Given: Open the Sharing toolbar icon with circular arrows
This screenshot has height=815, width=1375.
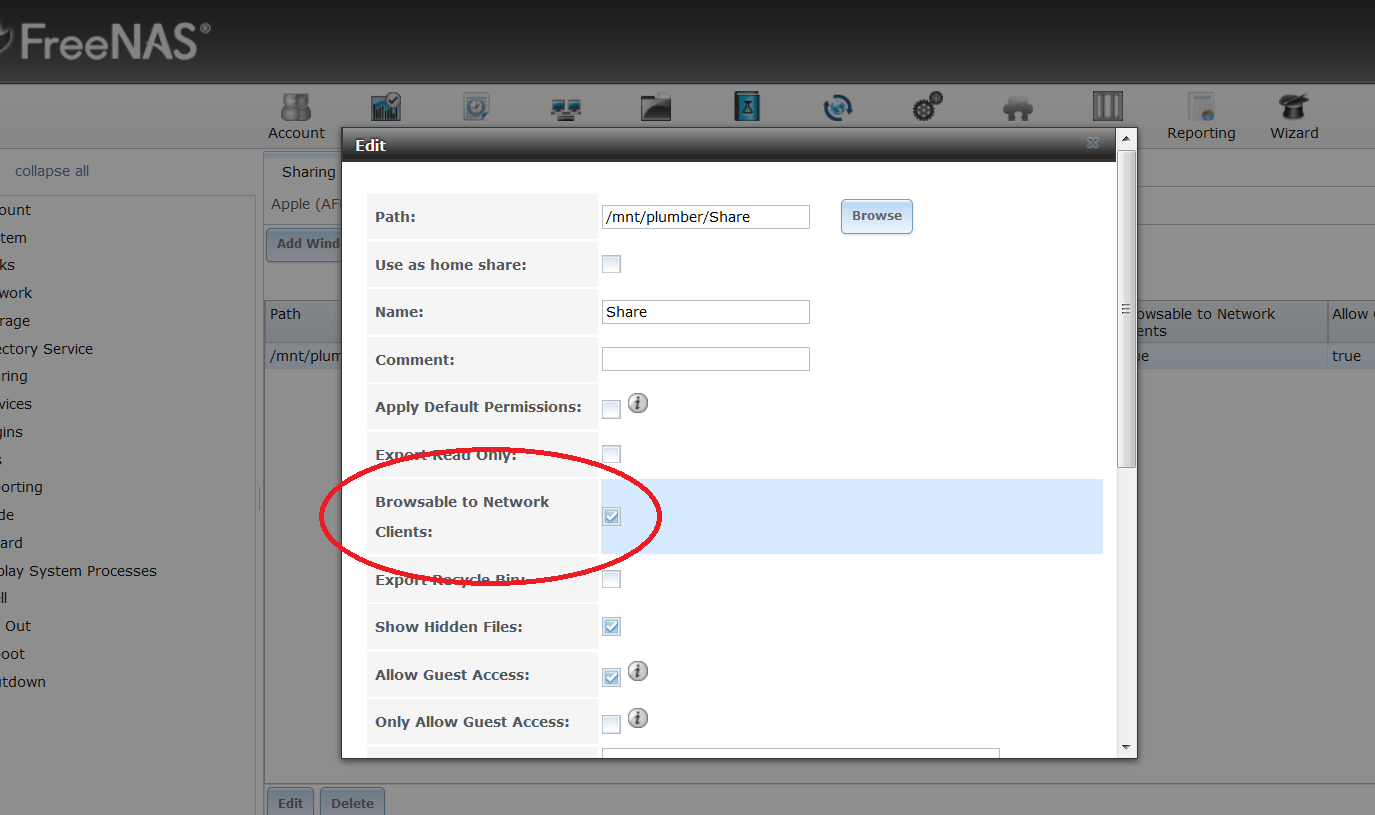Looking at the screenshot, I should 837,107.
